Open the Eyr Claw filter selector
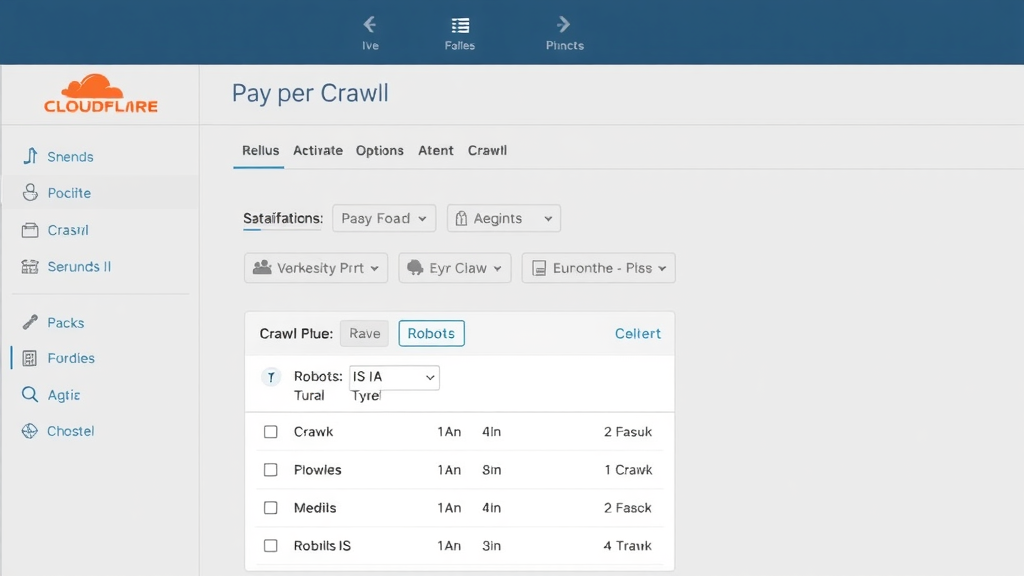 click(454, 267)
